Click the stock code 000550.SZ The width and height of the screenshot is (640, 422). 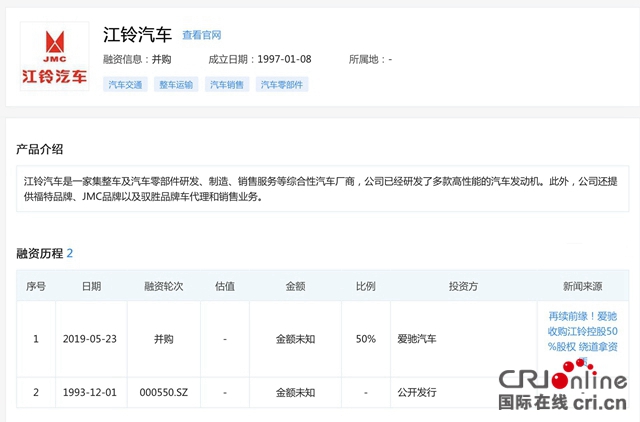(164, 393)
